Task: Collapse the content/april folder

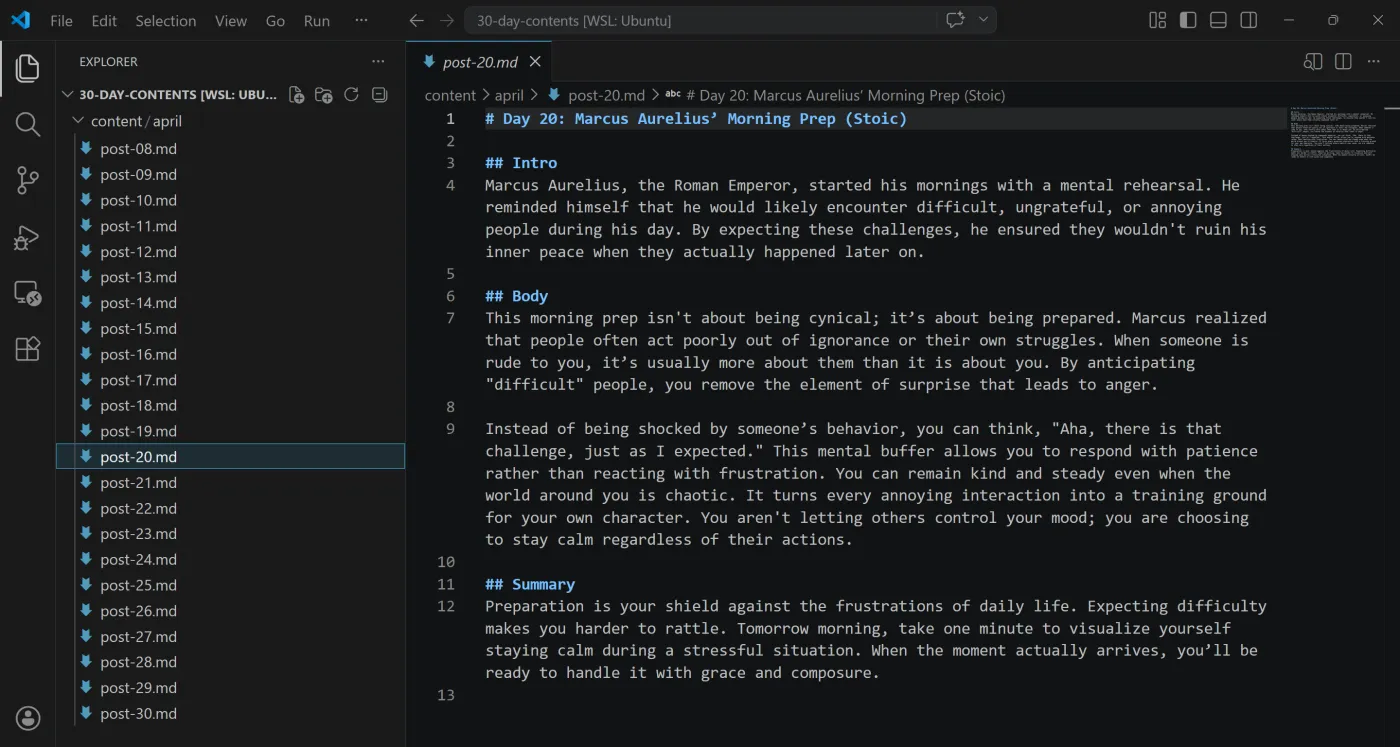Action: coord(78,120)
